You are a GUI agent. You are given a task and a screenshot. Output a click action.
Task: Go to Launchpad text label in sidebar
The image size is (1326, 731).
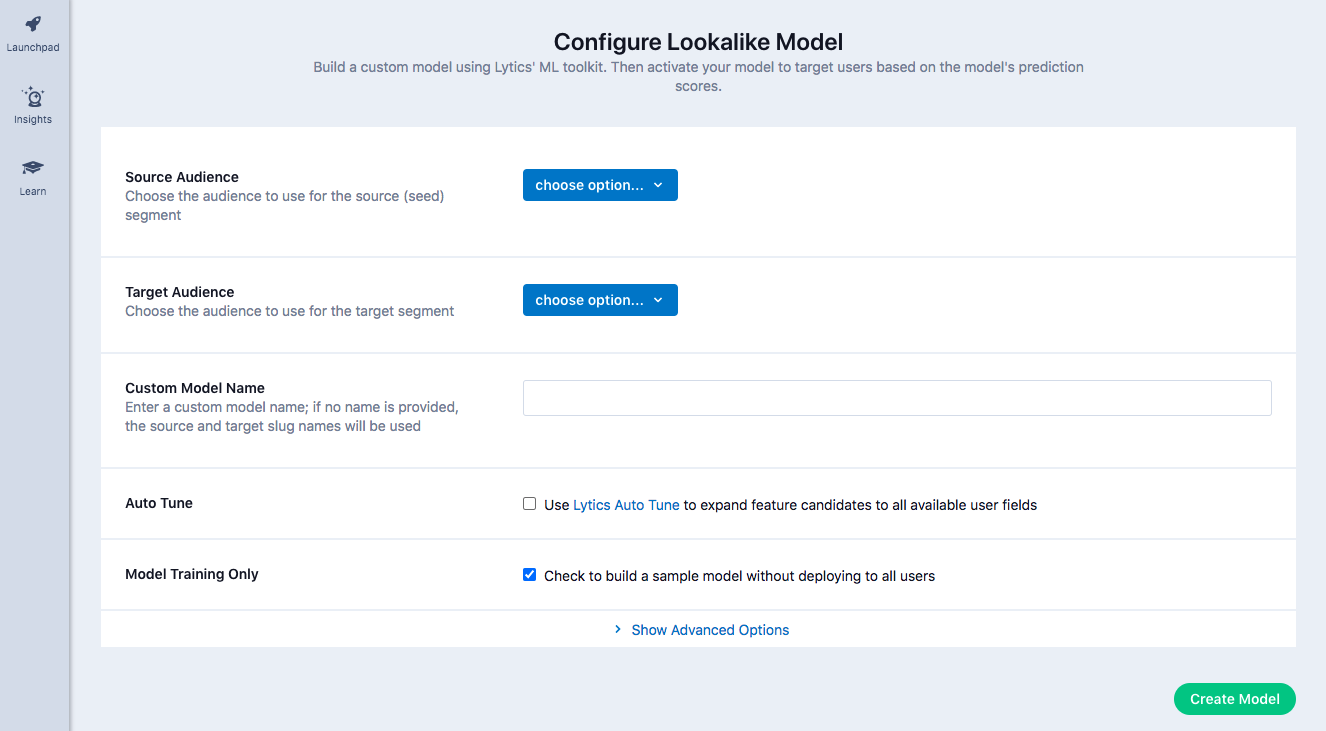pos(33,47)
